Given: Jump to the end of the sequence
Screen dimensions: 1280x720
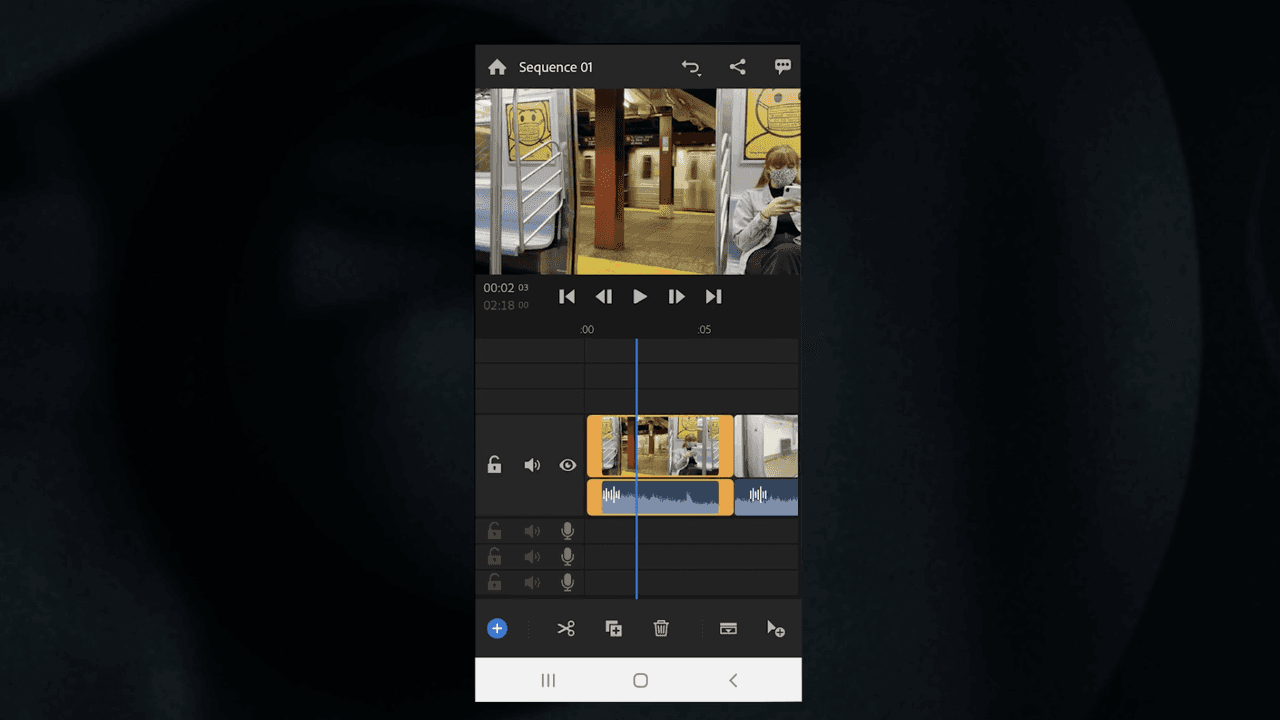Looking at the screenshot, I should (713, 296).
